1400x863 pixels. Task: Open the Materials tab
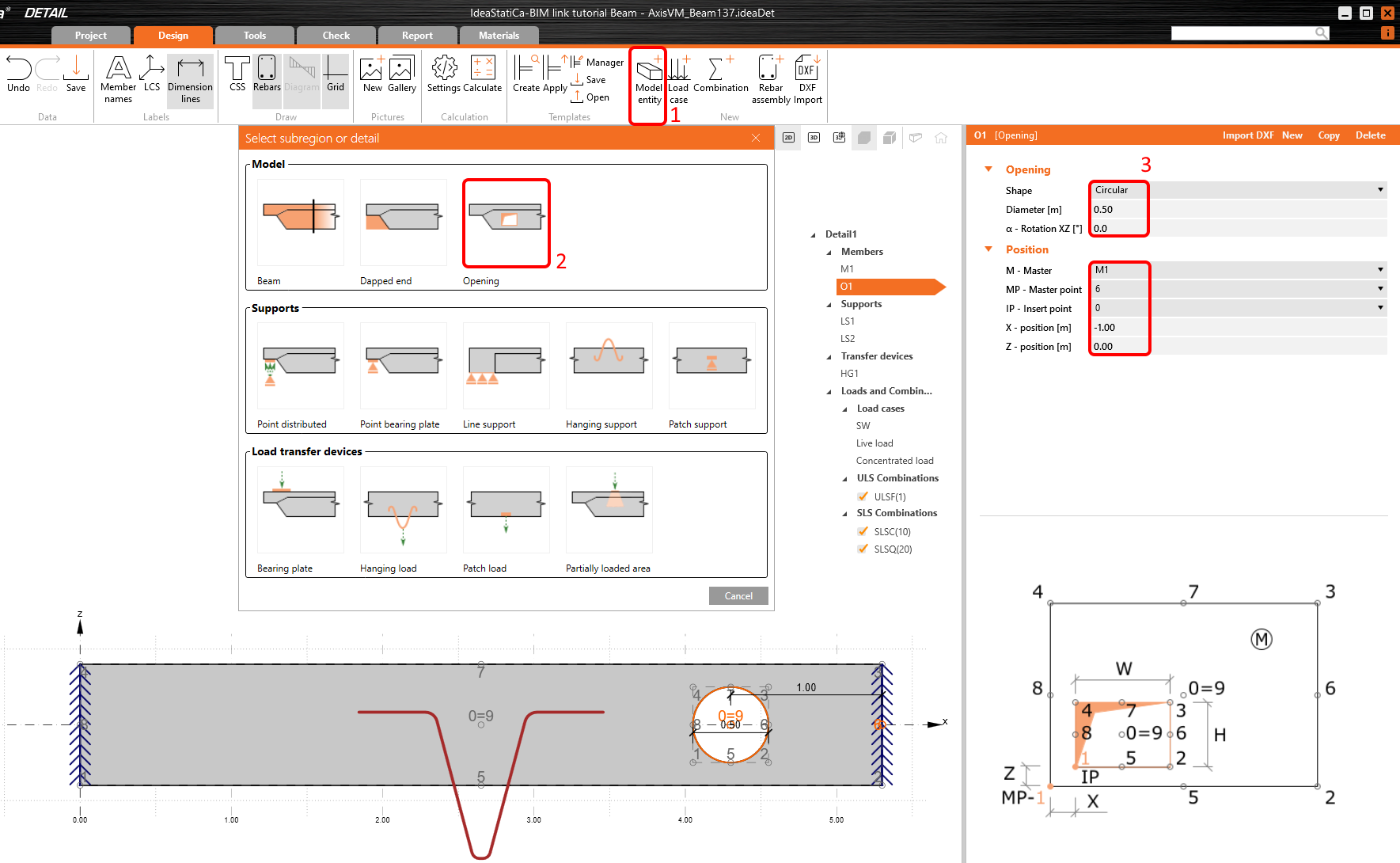pyautogui.click(x=499, y=36)
